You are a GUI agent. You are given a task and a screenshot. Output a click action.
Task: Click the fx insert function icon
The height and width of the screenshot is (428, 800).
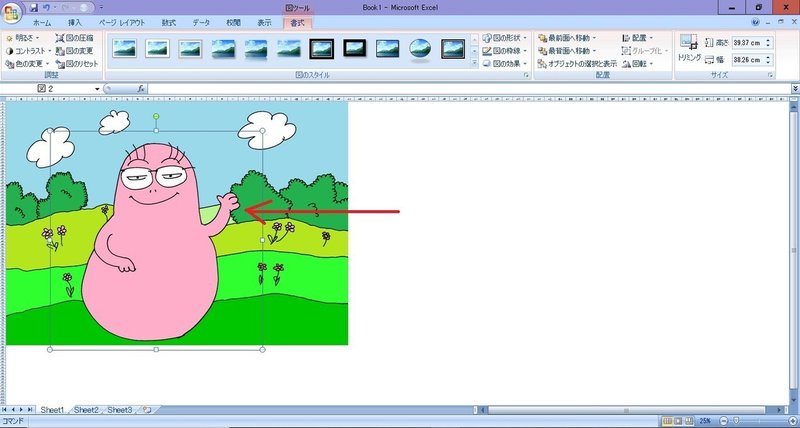141,89
